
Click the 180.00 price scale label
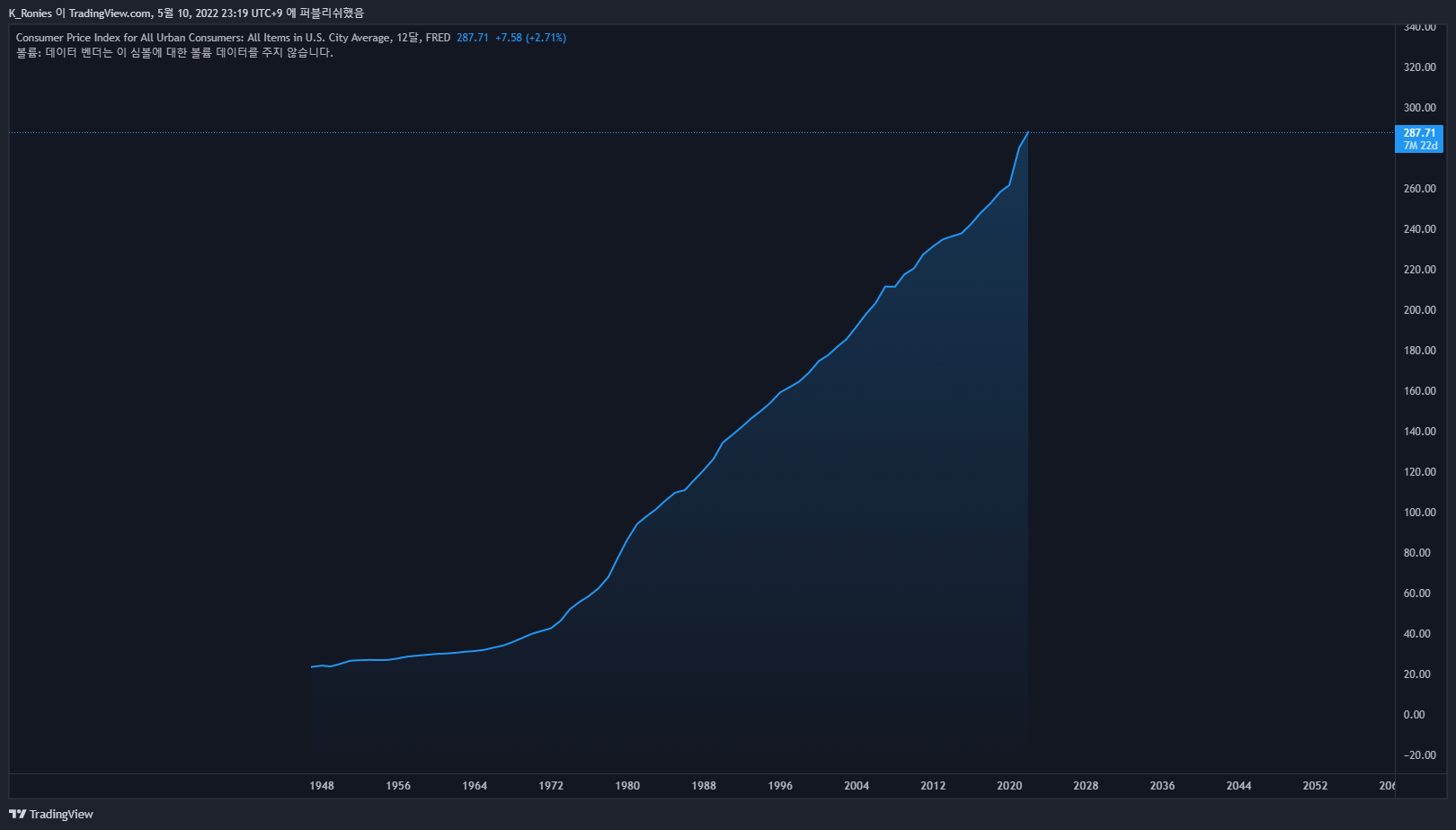click(1420, 351)
